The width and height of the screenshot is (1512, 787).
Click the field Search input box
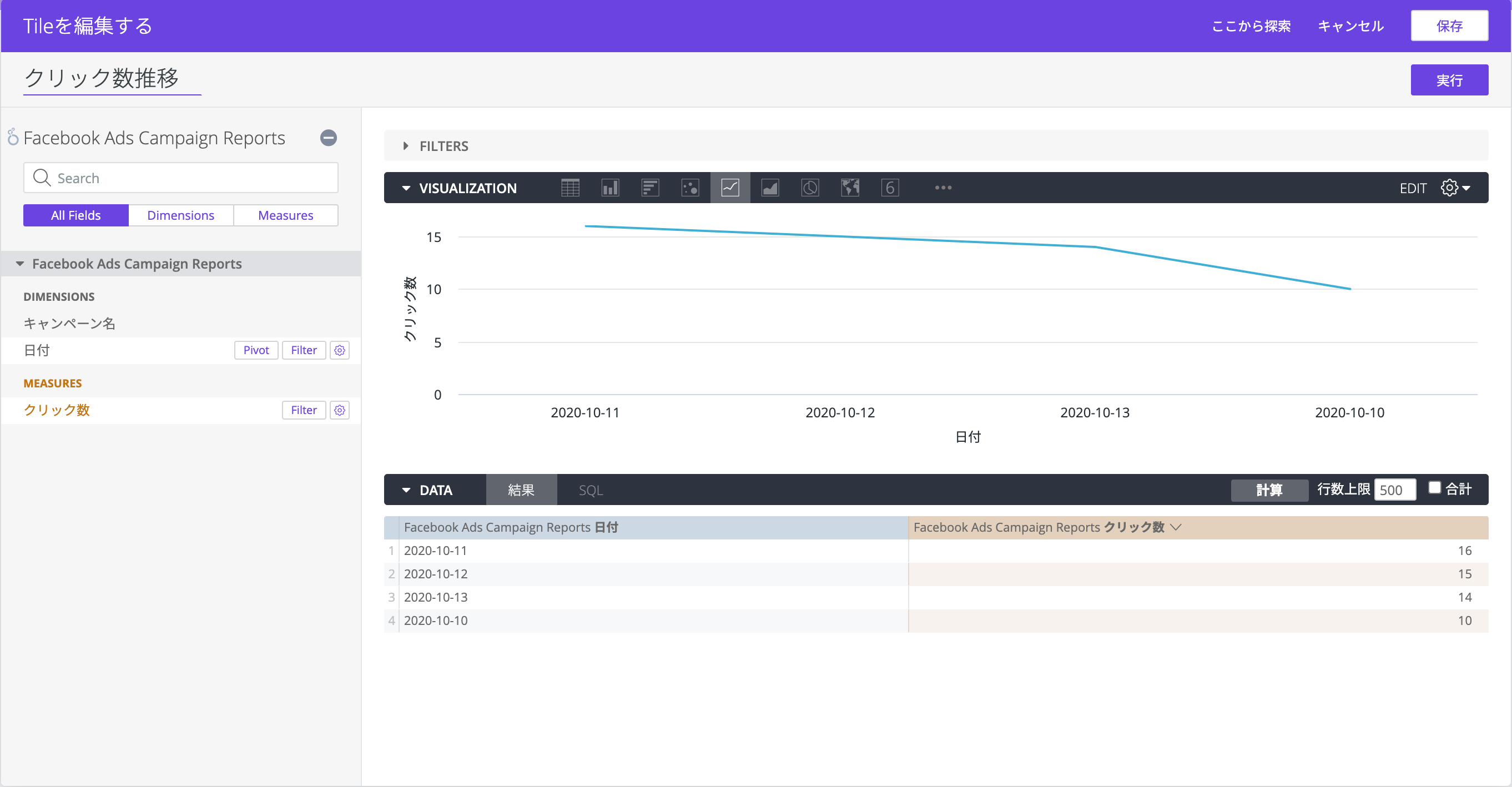[181, 178]
